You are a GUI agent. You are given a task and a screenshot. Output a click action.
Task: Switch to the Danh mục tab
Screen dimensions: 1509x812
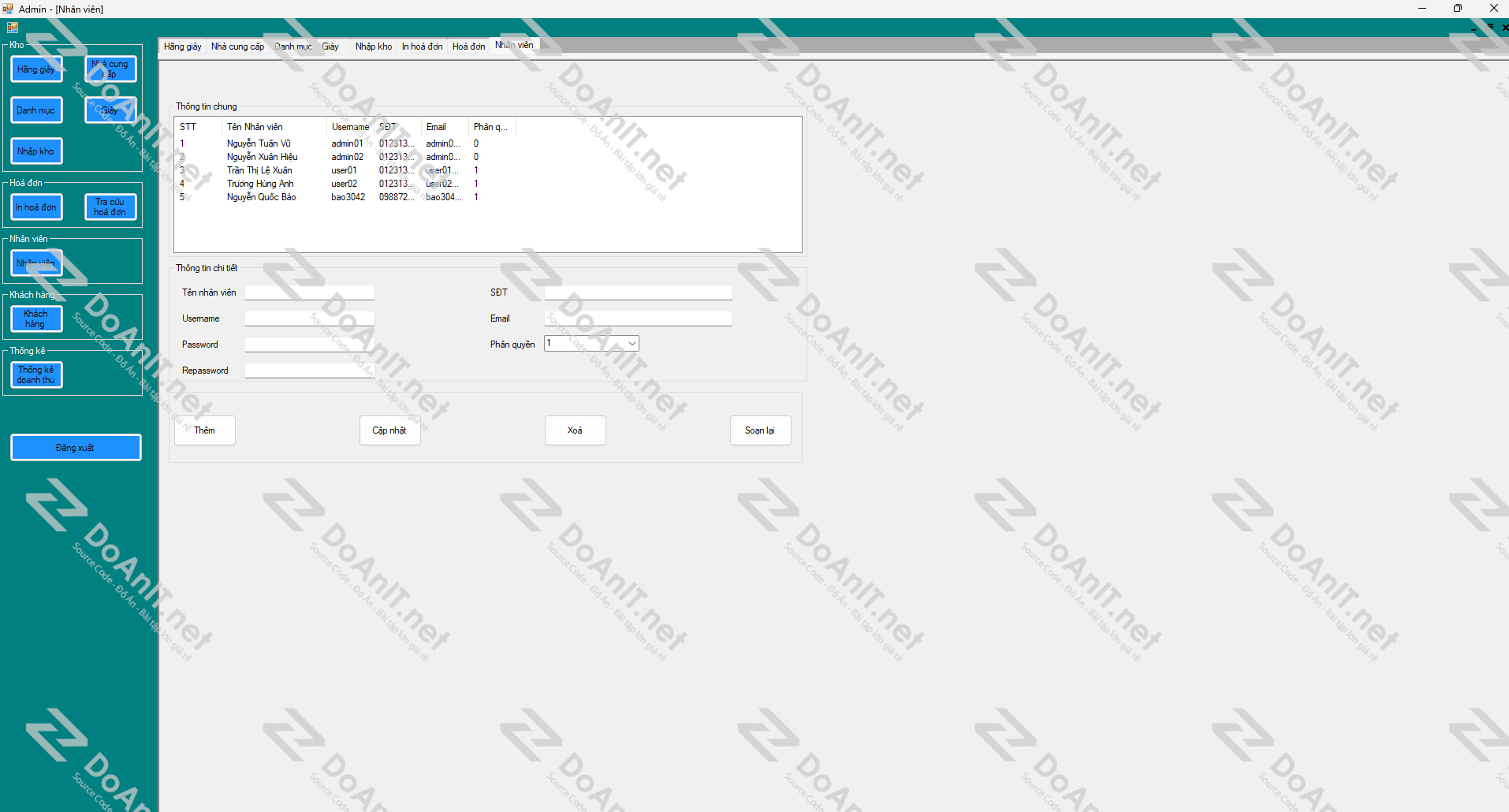tap(293, 47)
